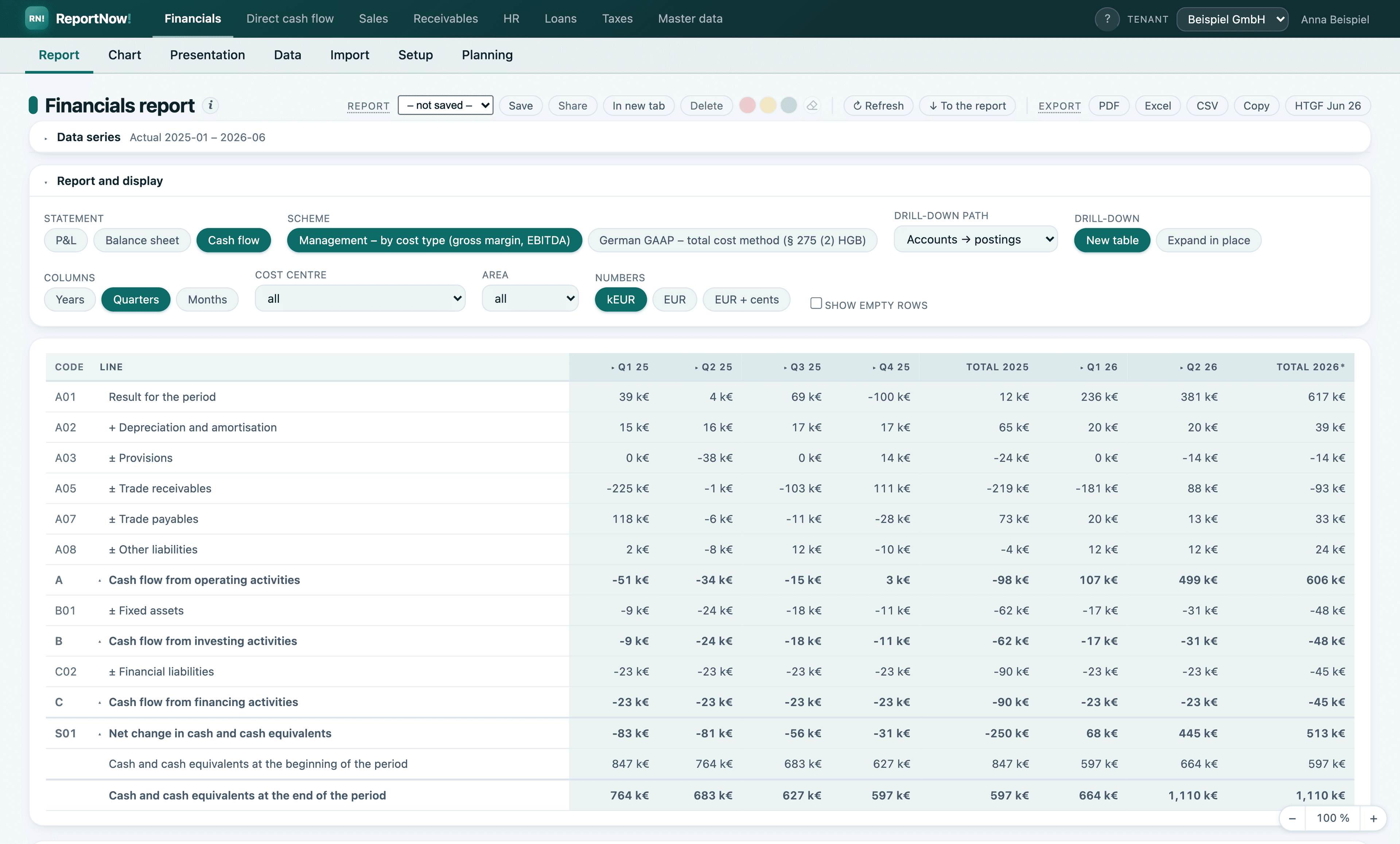Switch to the Planning tab
The image size is (1400, 844).
(x=487, y=55)
